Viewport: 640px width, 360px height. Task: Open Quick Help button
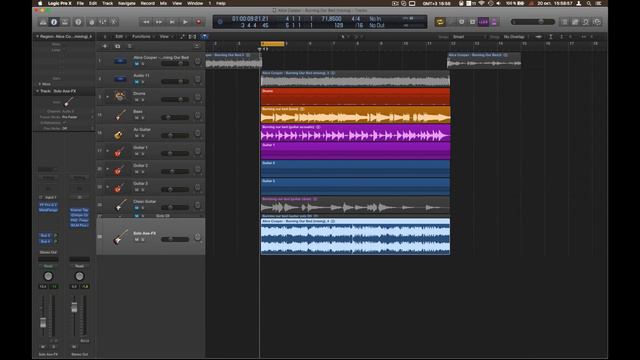(78, 22)
